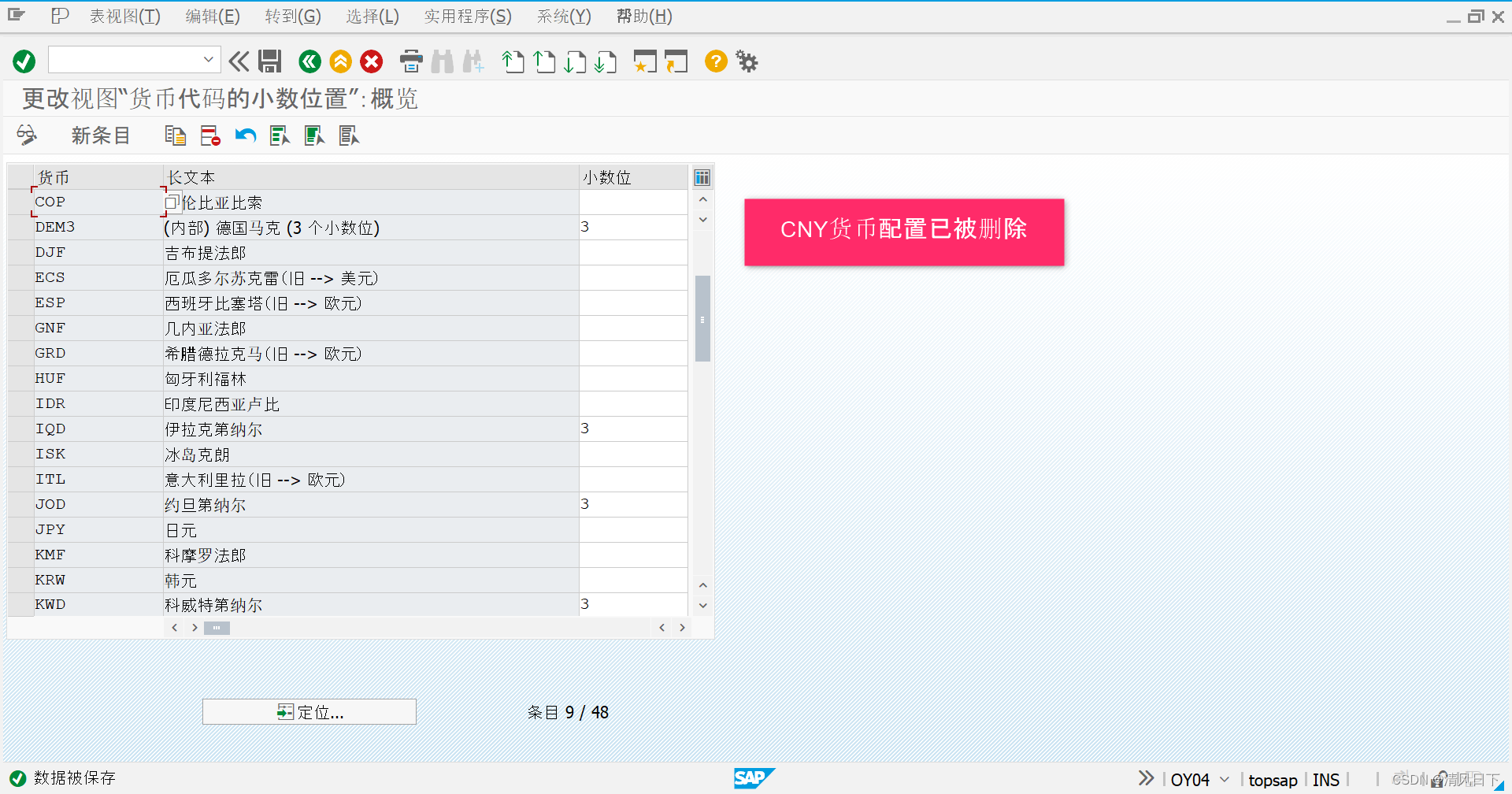Go to Previous Page icon
Screen dimensions: 1512x794
(544, 61)
